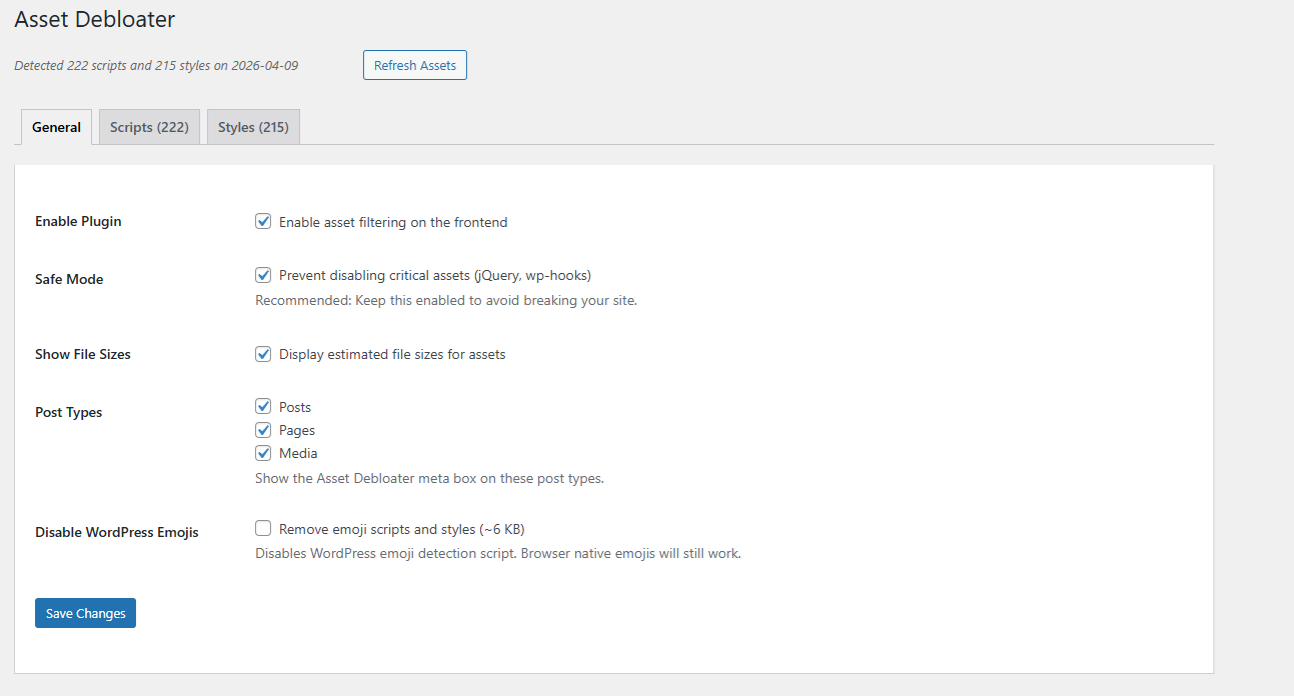Click the 'Enable asset filtering on the frontend' label text

click(393, 222)
